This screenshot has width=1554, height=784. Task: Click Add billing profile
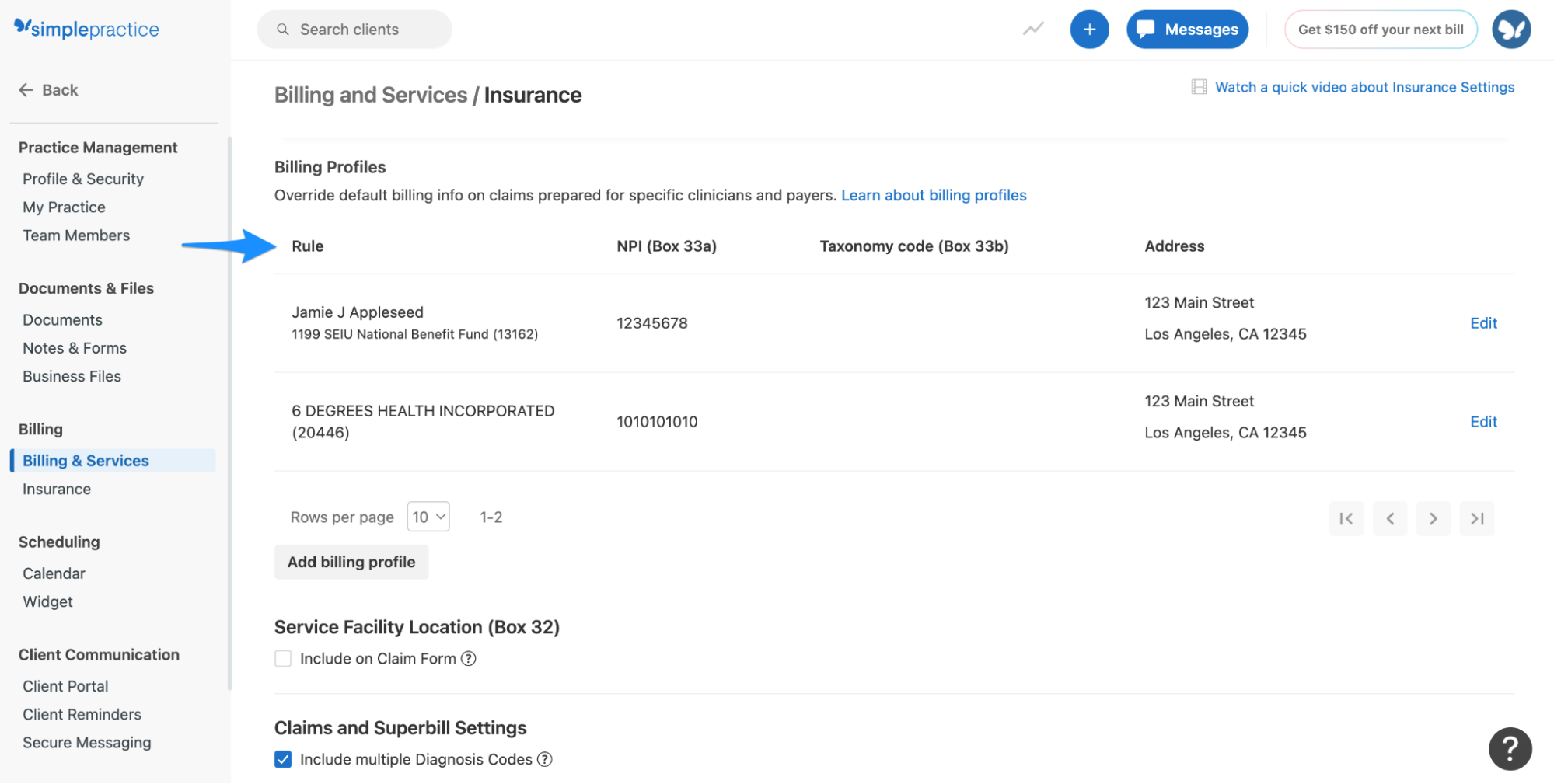coord(351,561)
